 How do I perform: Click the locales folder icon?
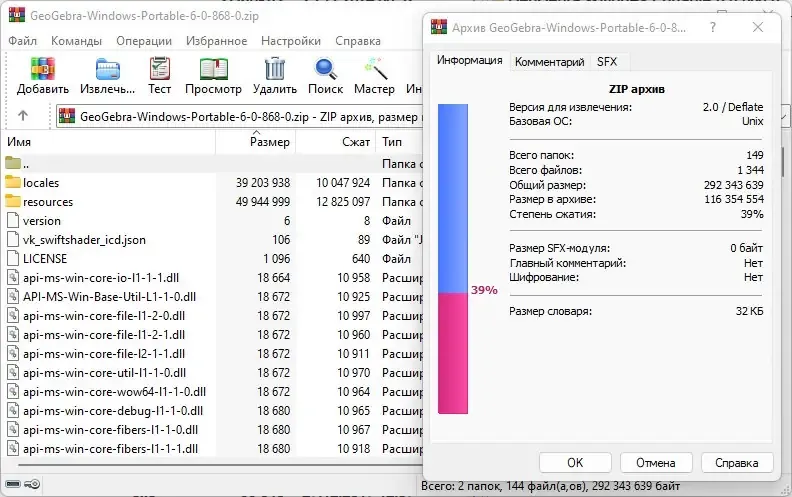click(x=13, y=182)
